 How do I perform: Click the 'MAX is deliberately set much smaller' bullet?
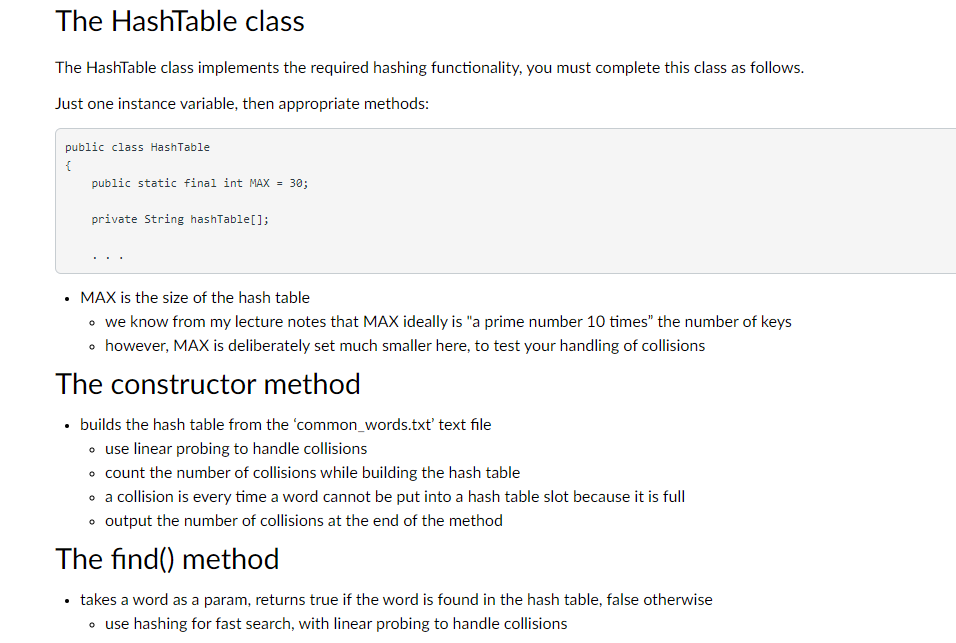point(405,346)
